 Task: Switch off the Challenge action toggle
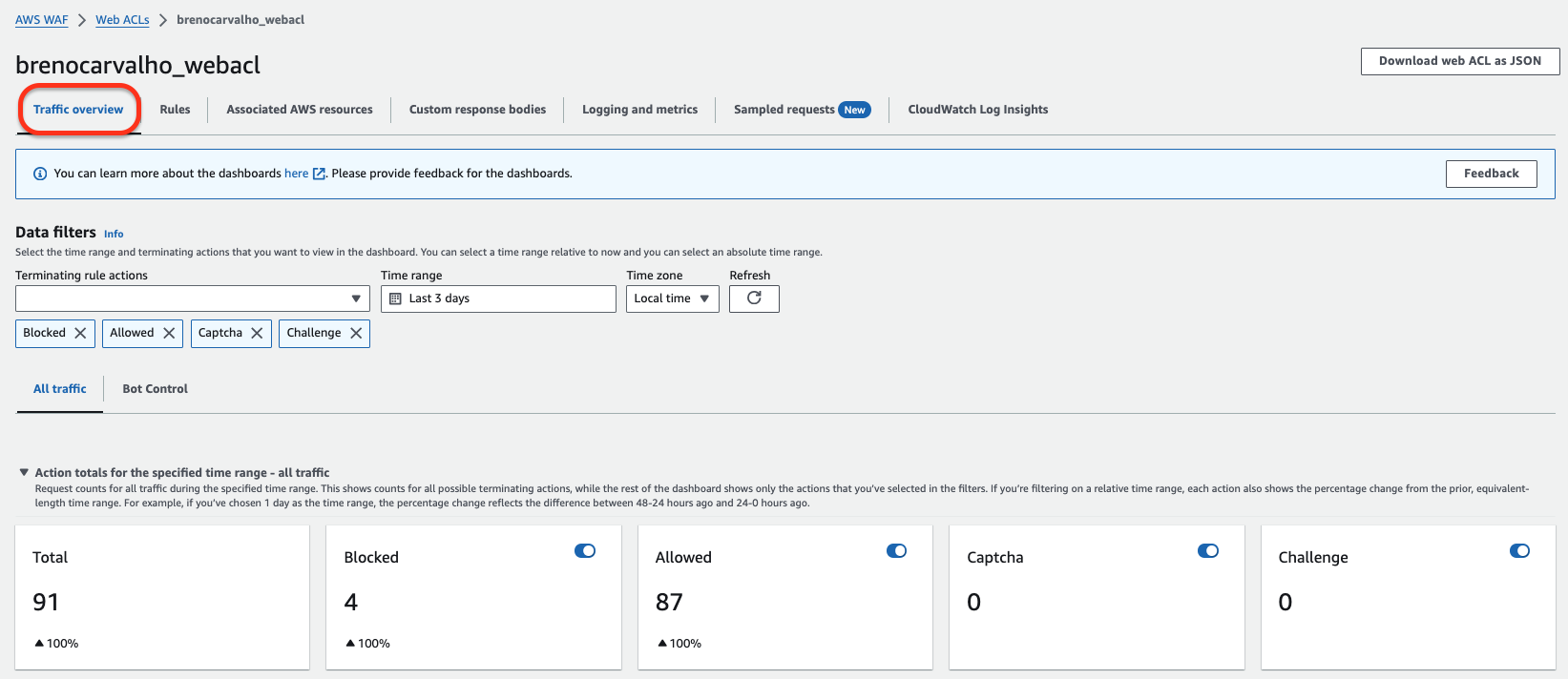click(x=1519, y=551)
